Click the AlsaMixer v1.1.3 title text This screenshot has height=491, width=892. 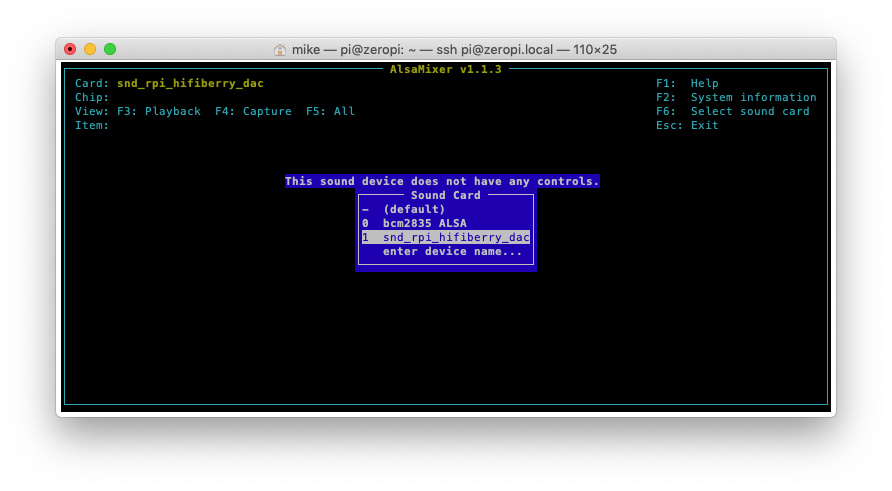pyautogui.click(x=445, y=69)
